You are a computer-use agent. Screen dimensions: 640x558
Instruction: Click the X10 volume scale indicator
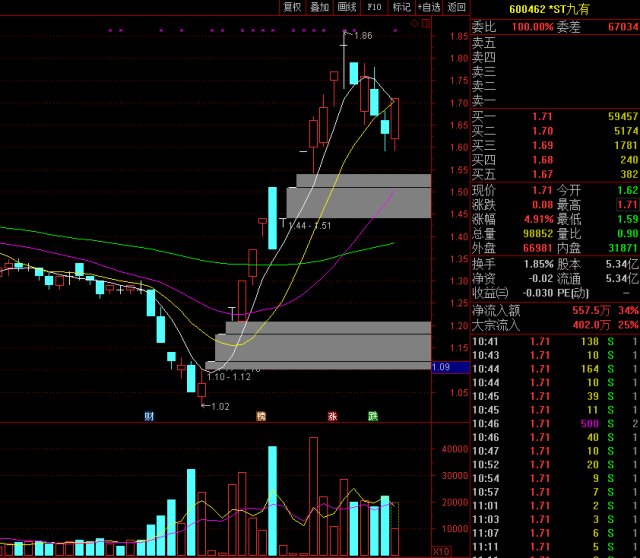(440, 551)
